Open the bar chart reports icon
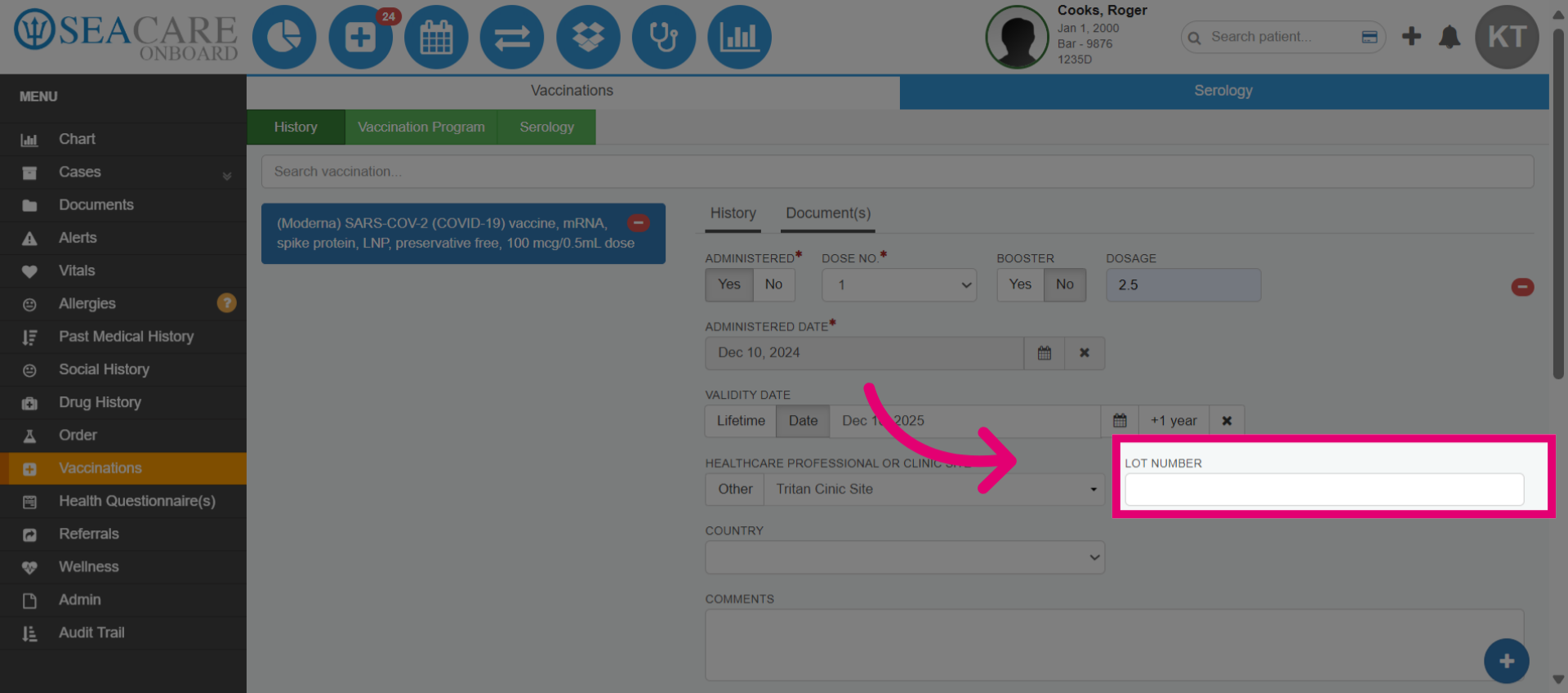 (739, 37)
